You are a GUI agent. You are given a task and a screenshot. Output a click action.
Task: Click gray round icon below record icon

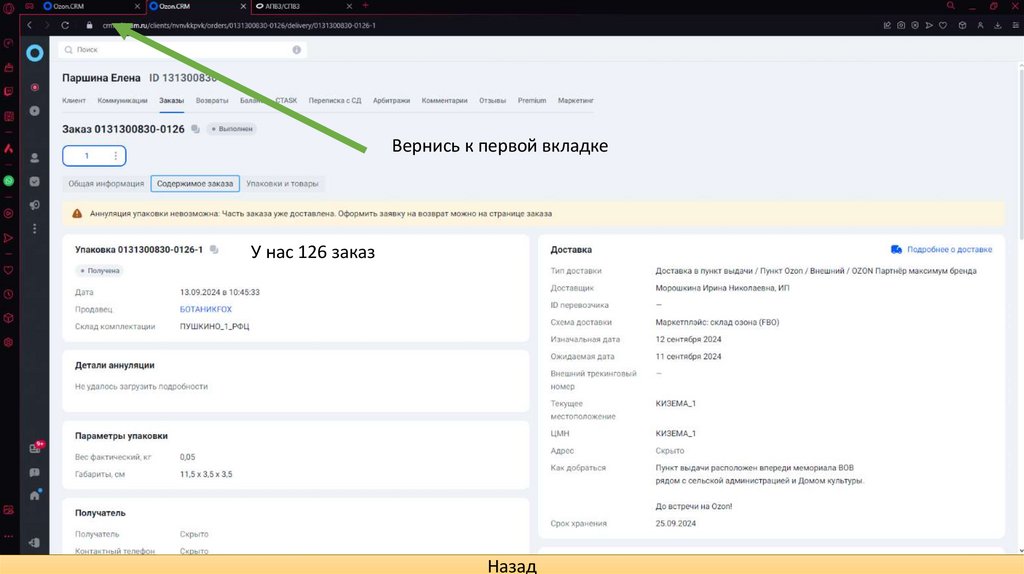pos(35,111)
